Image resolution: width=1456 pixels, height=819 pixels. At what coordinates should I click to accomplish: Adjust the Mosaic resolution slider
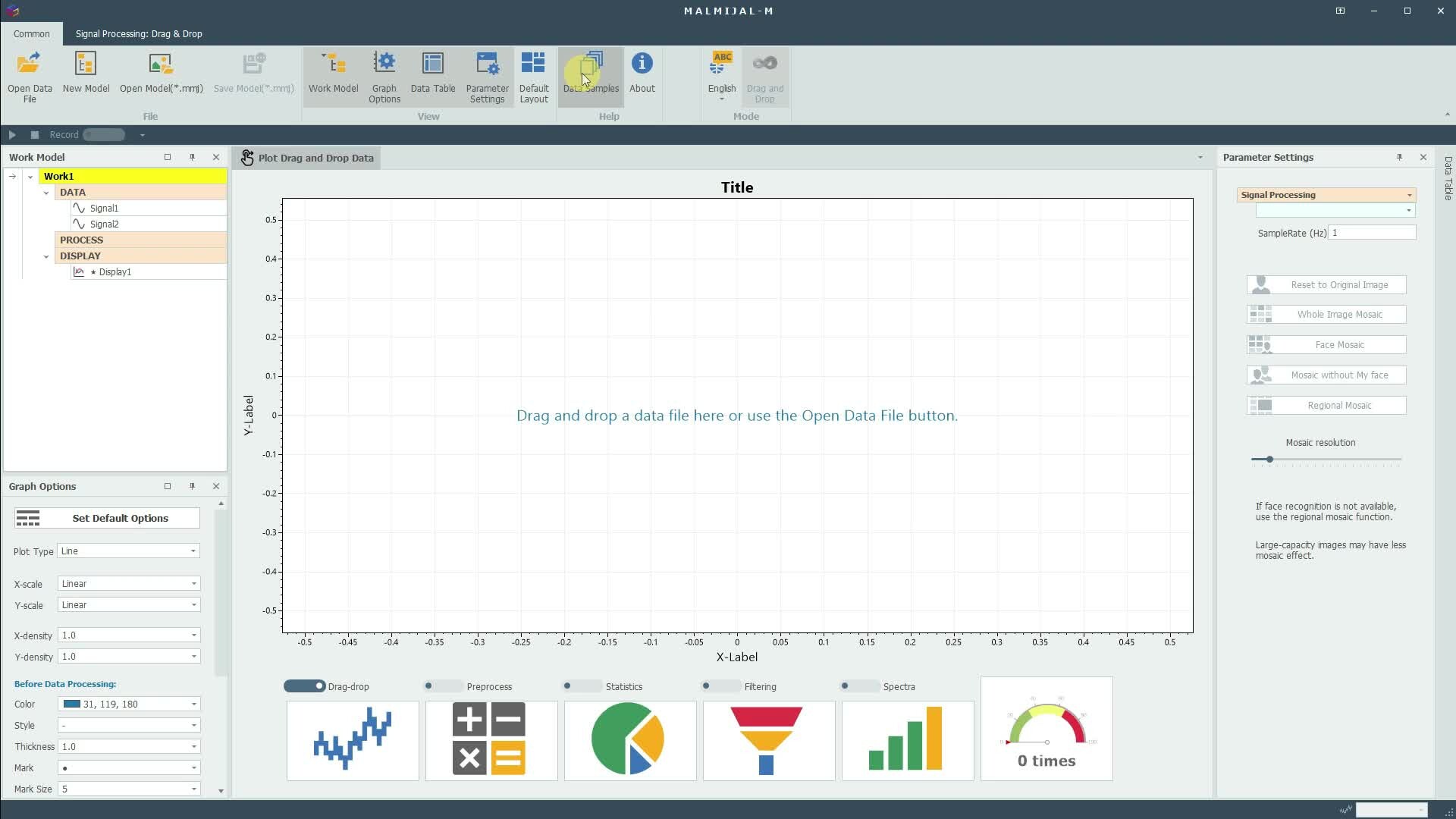pos(1269,460)
